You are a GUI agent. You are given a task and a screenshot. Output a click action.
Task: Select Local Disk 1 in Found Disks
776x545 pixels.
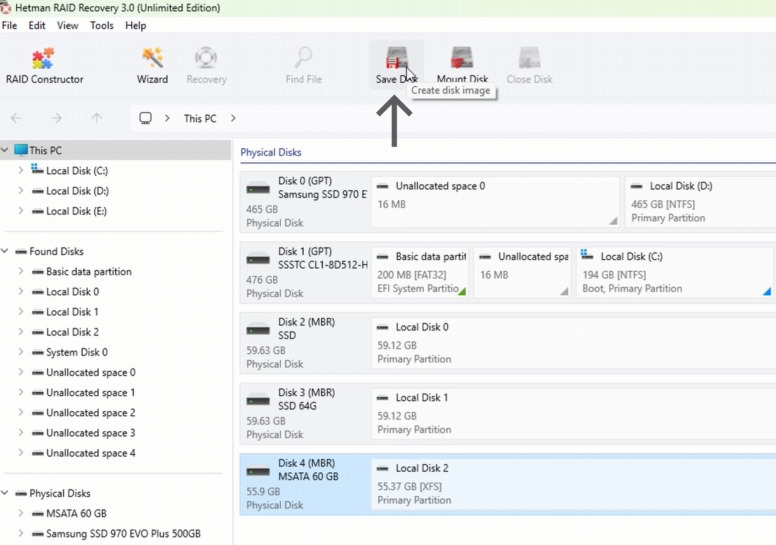click(x=72, y=312)
